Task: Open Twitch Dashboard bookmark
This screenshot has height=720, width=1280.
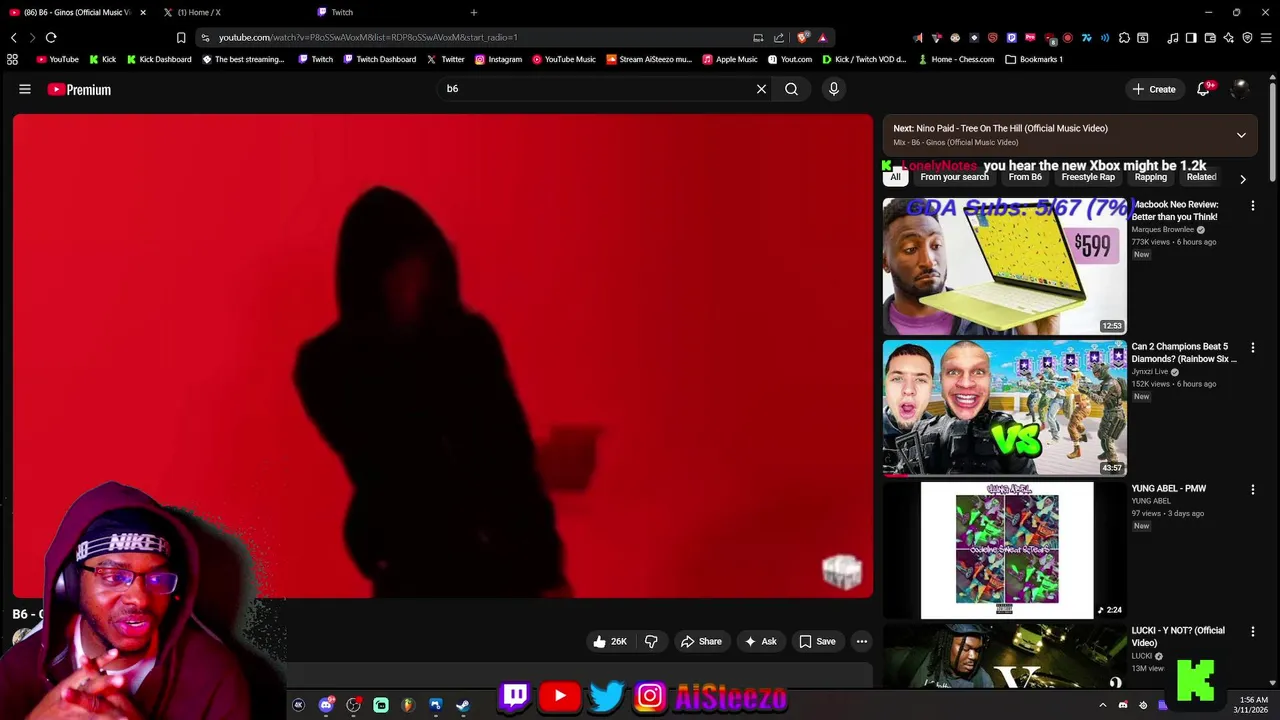Action: pos(379,59)
